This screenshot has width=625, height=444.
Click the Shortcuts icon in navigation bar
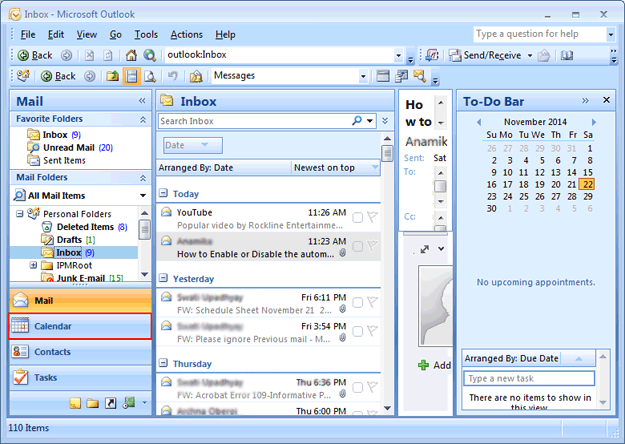coord(110,403)
